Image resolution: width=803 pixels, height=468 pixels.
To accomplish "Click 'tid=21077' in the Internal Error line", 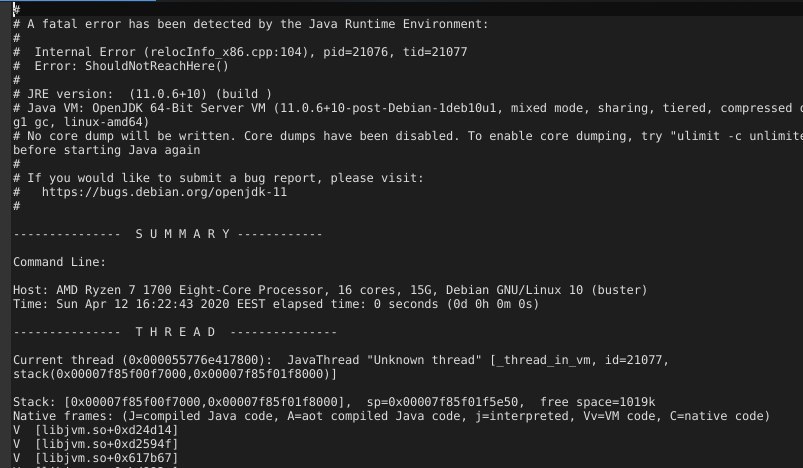I will click(435, 52).
